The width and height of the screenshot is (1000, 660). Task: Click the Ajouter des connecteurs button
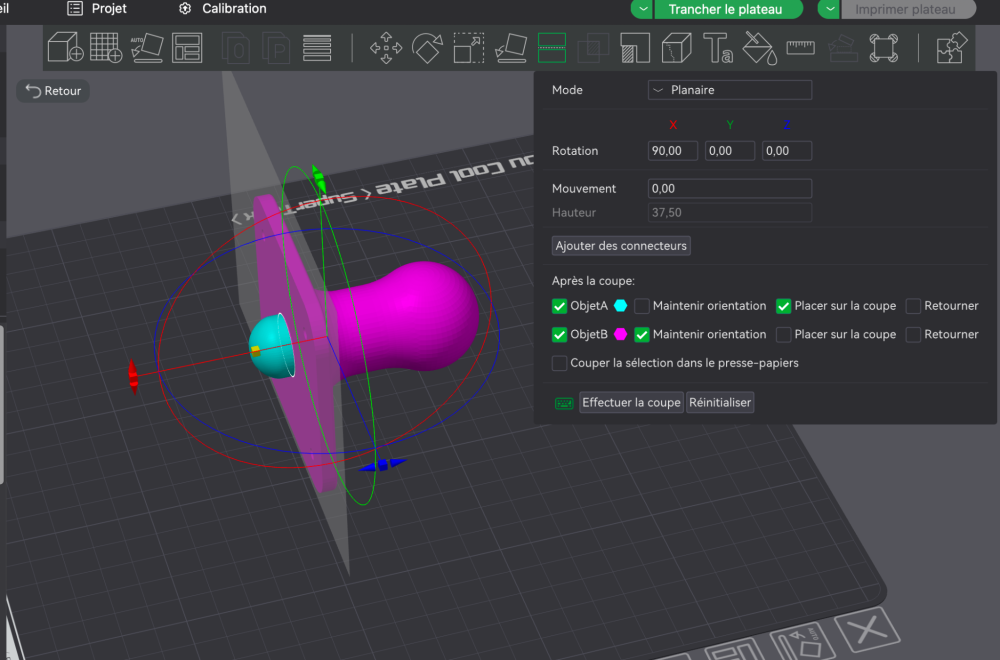click(x=621, y=246)
